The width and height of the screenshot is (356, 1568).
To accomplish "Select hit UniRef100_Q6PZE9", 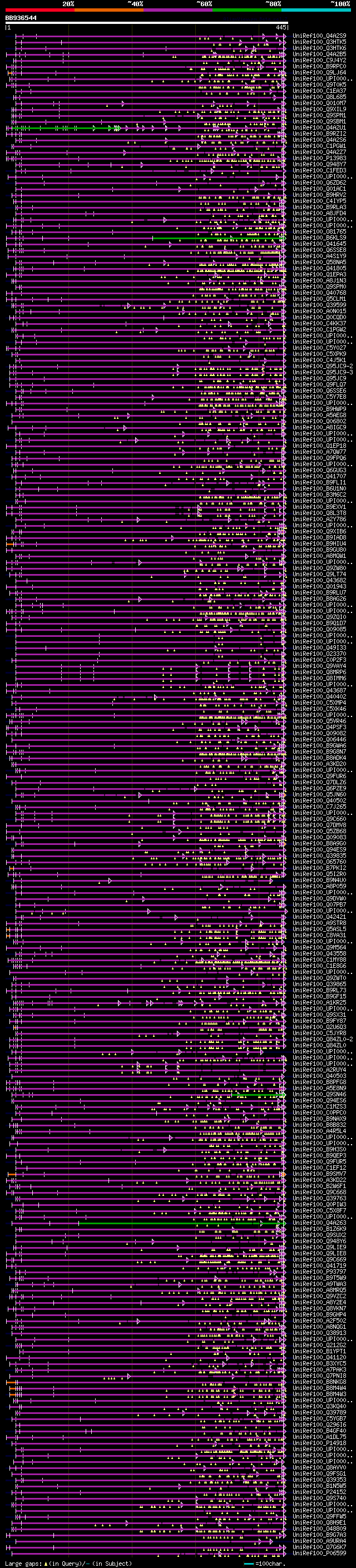I will tap(319, 788).
